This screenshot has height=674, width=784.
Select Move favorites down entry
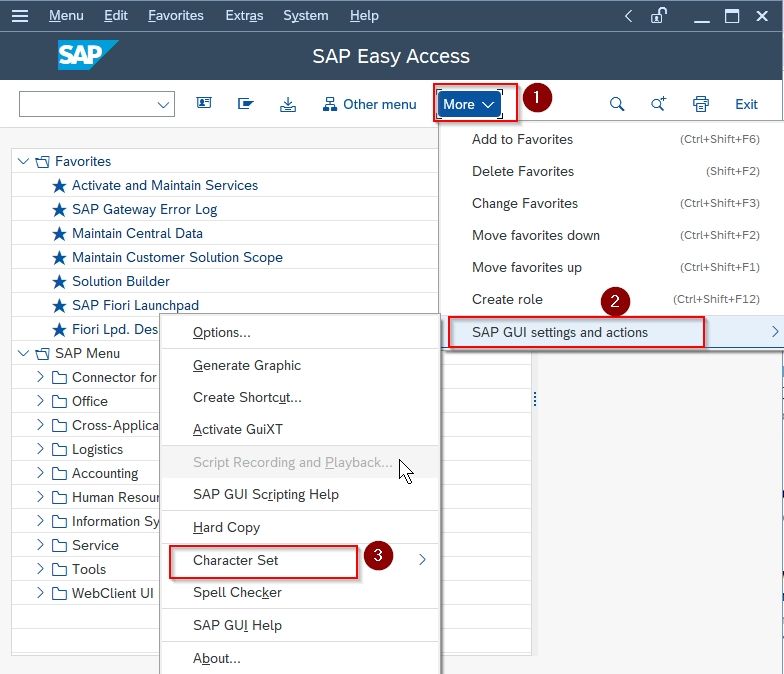click(611, 235)
